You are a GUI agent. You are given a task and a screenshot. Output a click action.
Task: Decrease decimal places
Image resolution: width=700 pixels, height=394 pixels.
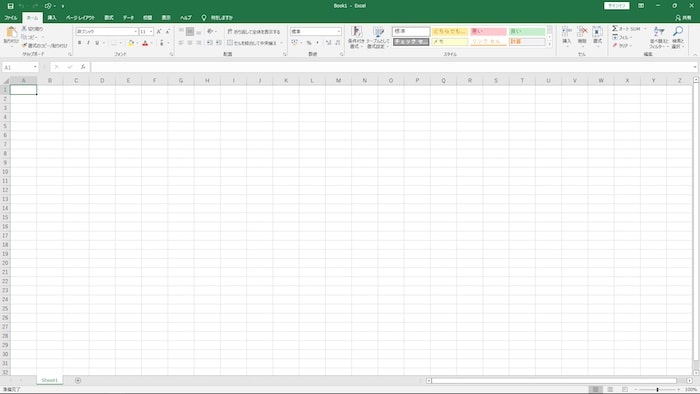[x=338, y=43]
